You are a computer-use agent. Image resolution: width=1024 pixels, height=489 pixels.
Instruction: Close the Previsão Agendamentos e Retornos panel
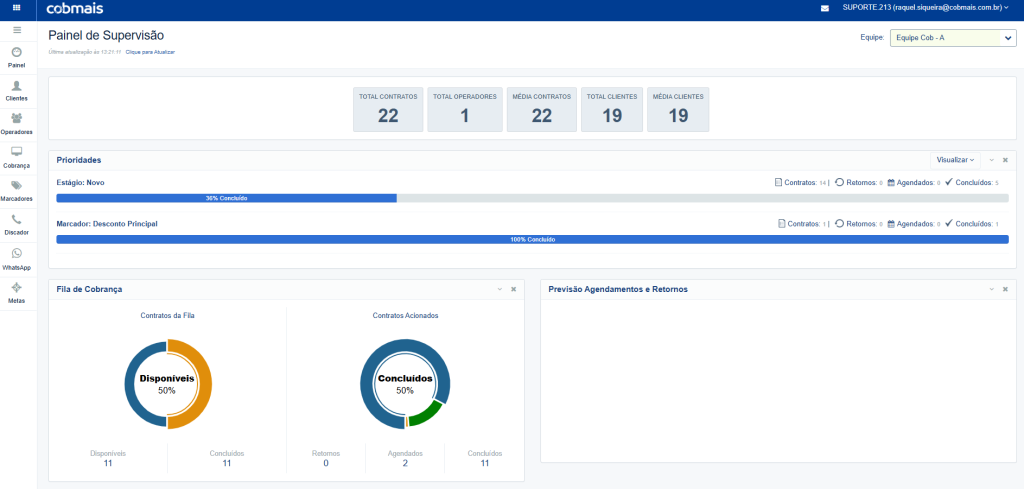tap(1005, 289)
